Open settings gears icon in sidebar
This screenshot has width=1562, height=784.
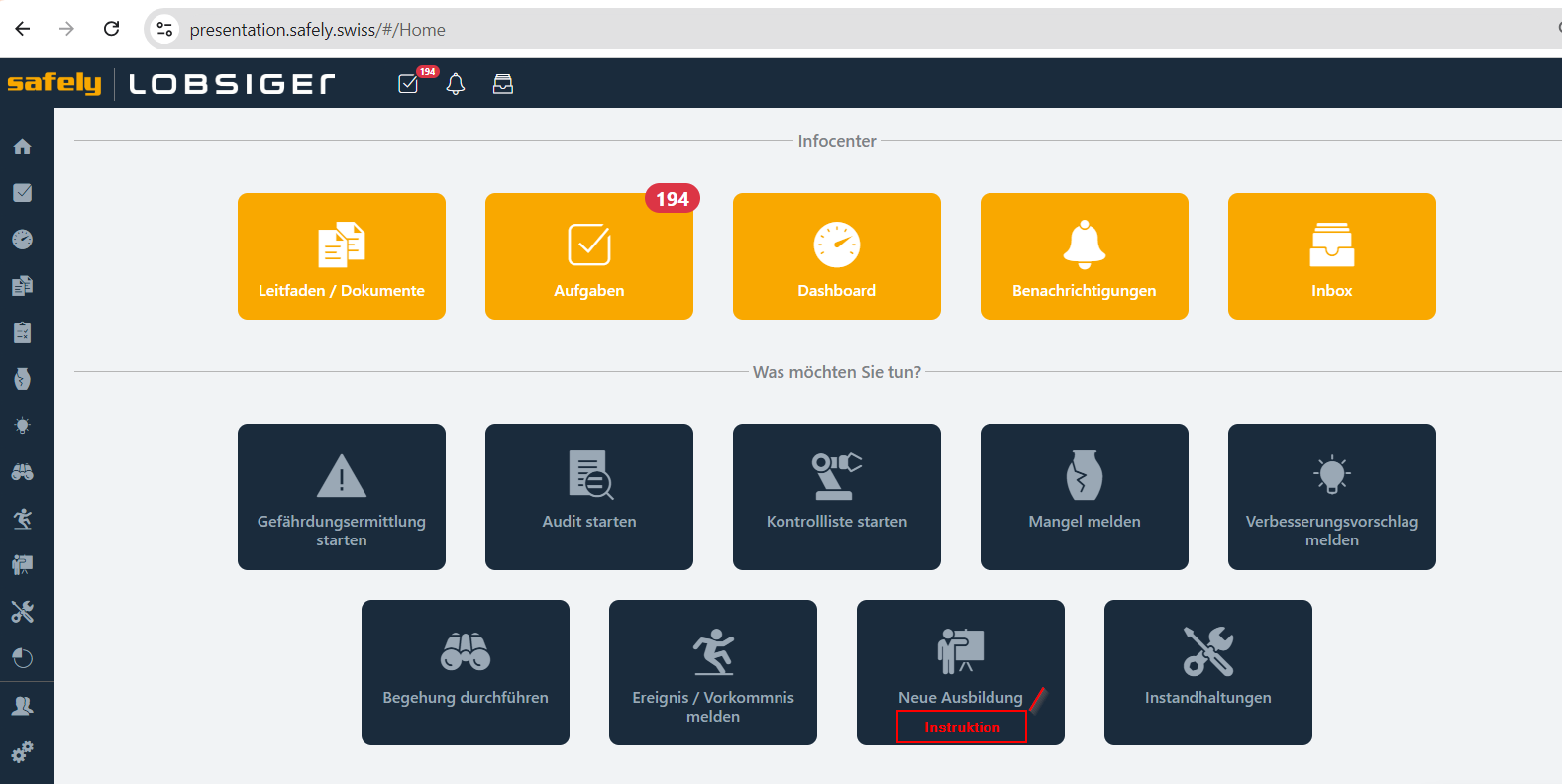22,752
